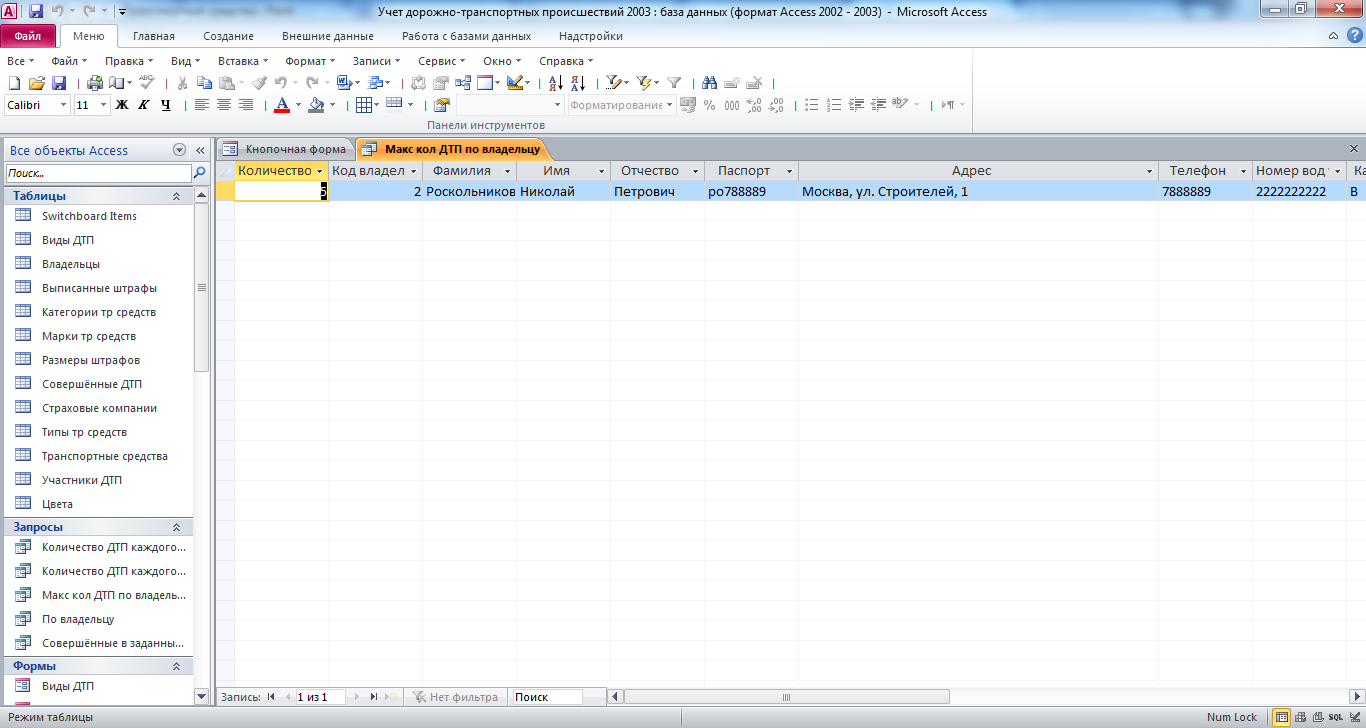The width and height of the screenshot is (1366, 728).
Task: Click the Cut scissors icon
Action: (x=183, y=83)
